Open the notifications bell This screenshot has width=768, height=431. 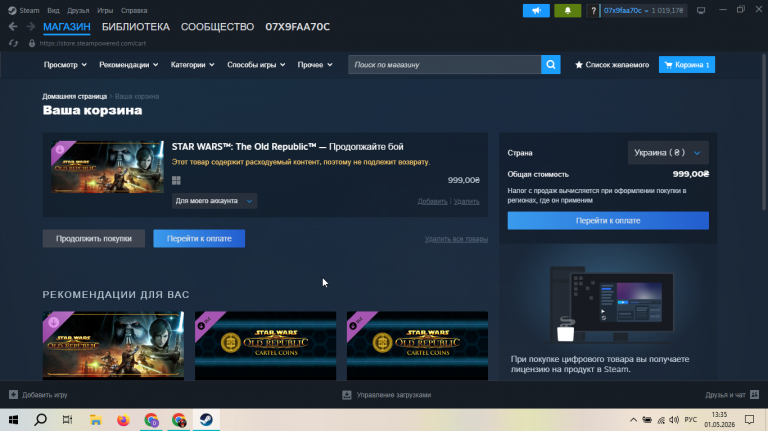tap(568, 10)
